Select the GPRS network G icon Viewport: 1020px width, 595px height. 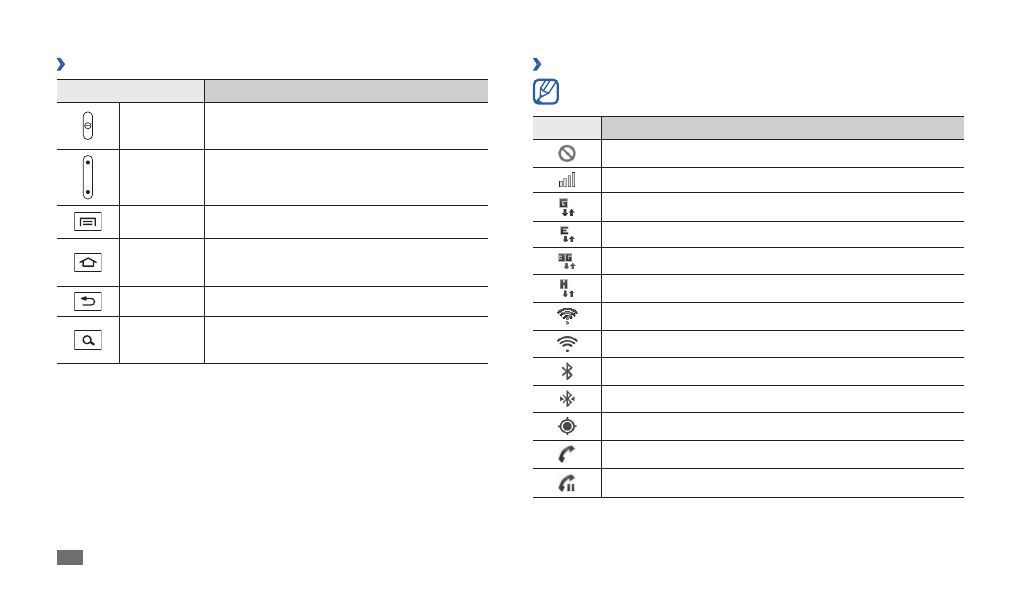(567, 207)
